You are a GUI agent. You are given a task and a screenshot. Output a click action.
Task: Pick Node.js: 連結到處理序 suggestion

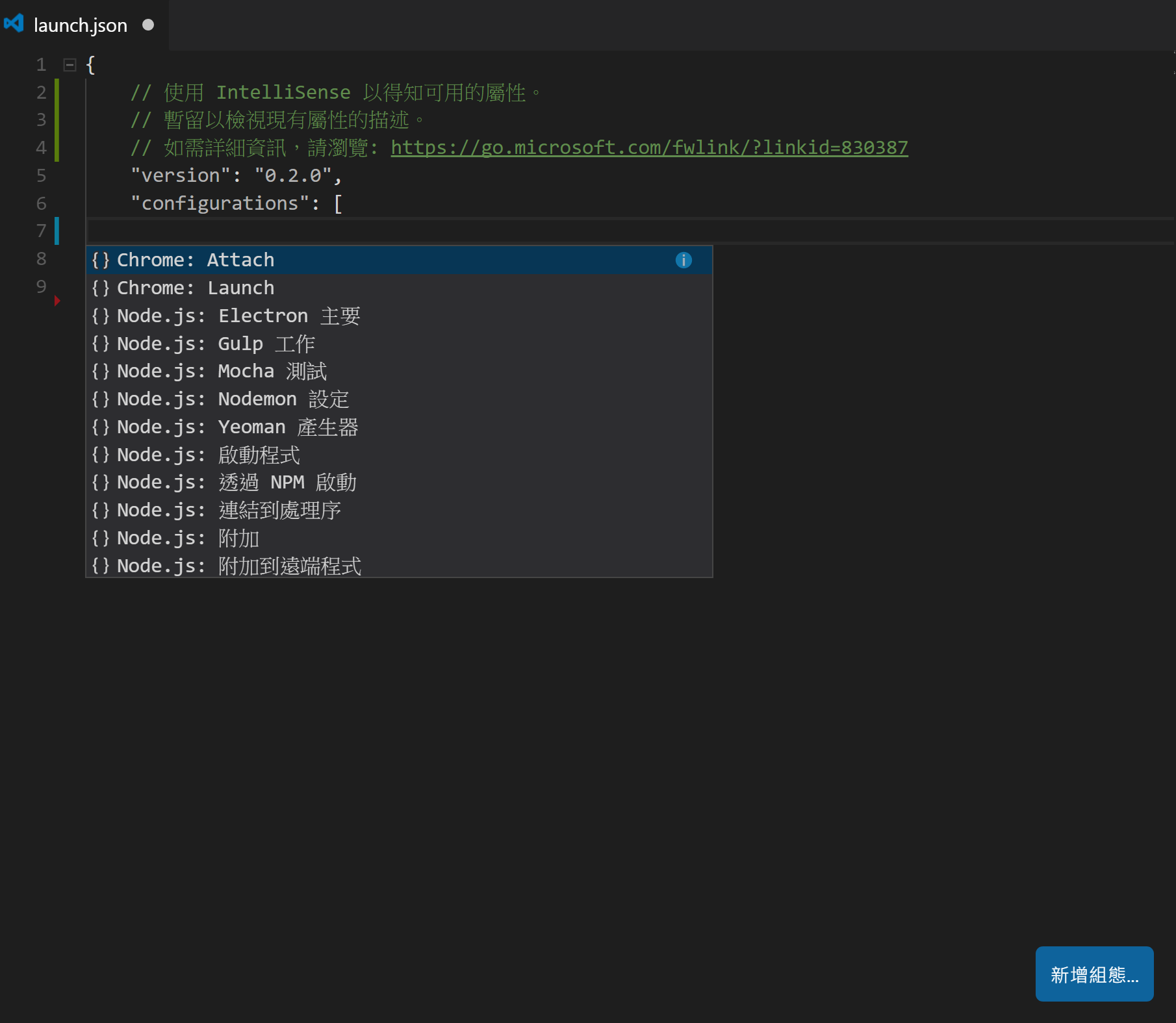400,511
